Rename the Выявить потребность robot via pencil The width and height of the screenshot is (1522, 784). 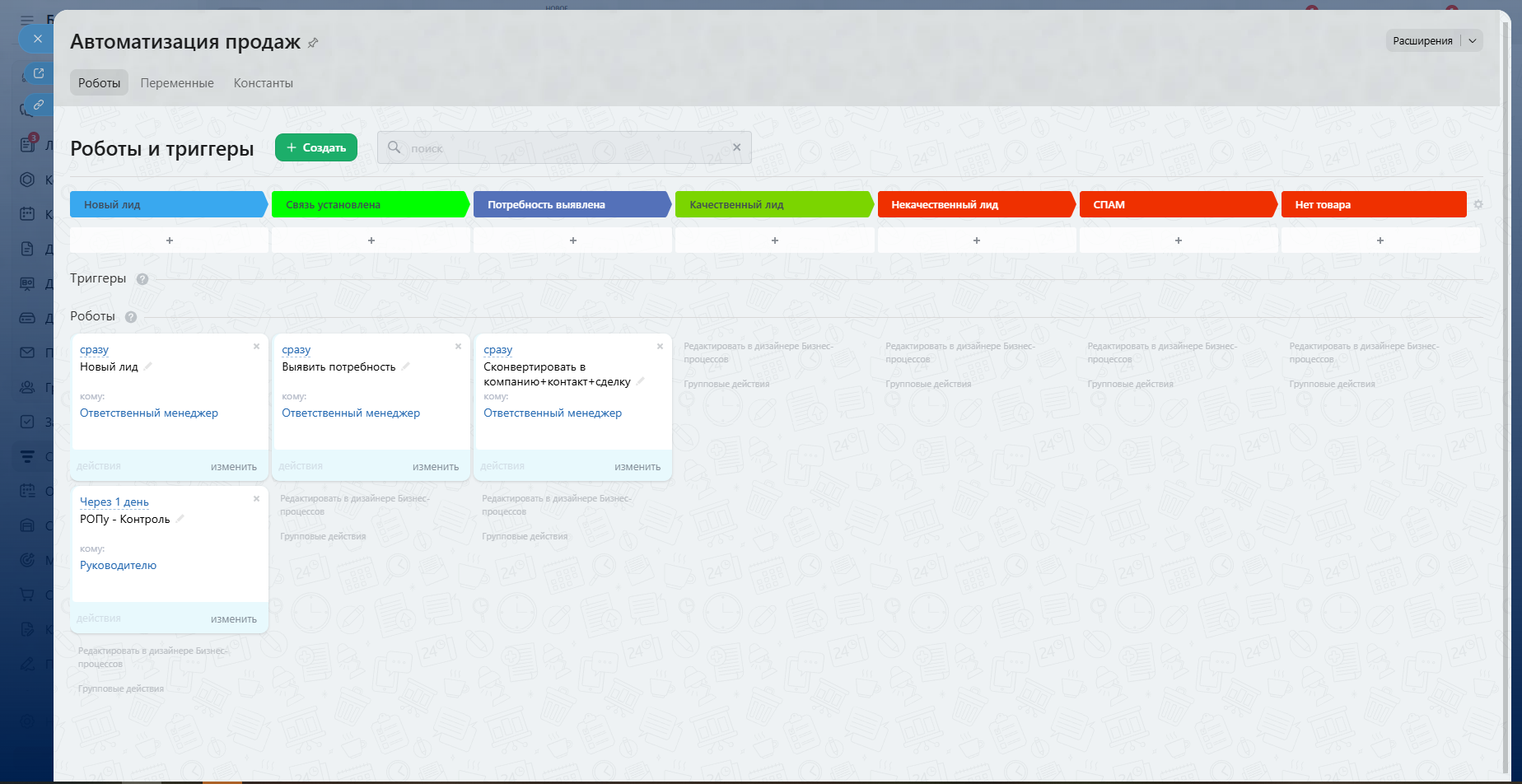[405, 366]
